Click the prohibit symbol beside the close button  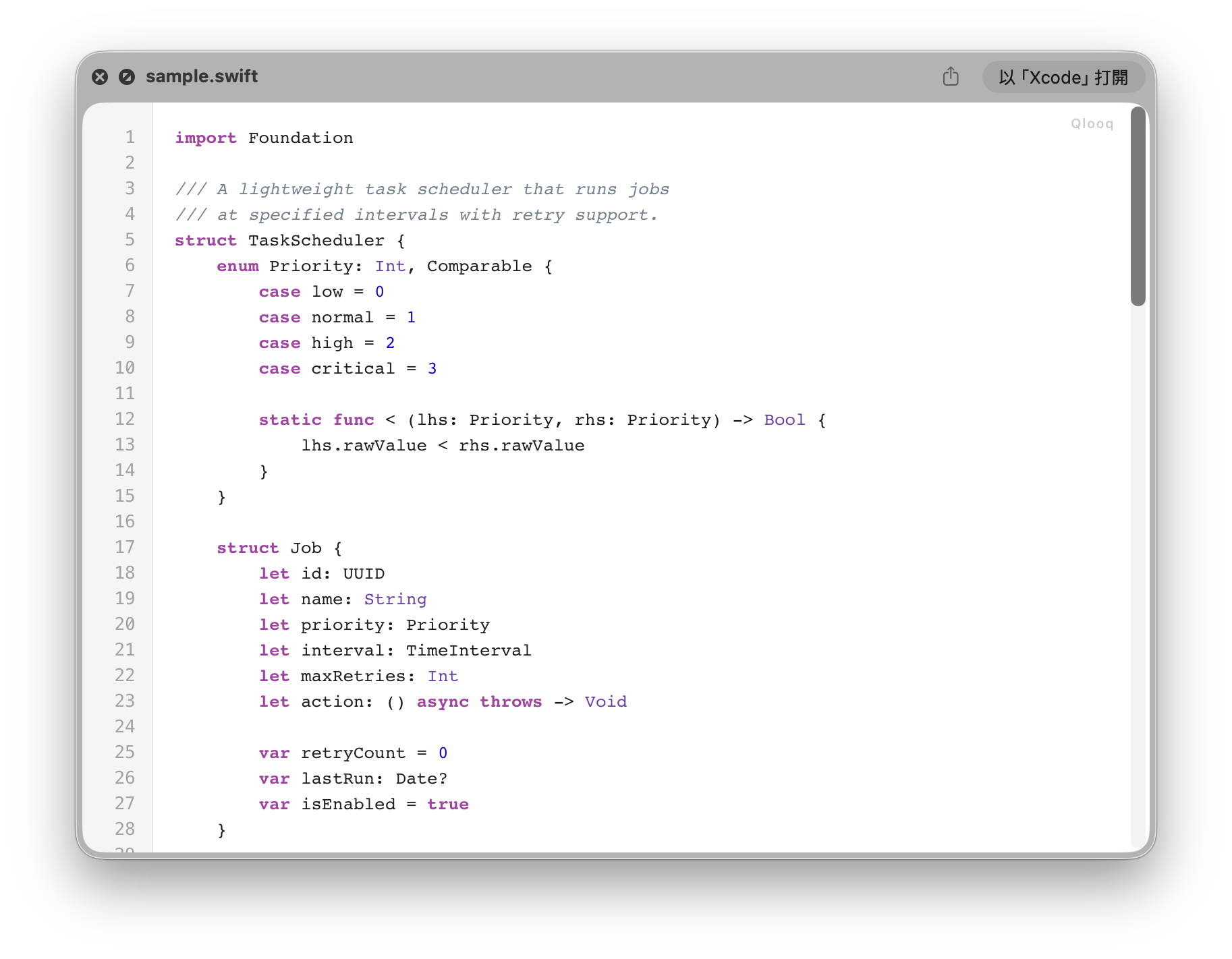coord(127,77)
